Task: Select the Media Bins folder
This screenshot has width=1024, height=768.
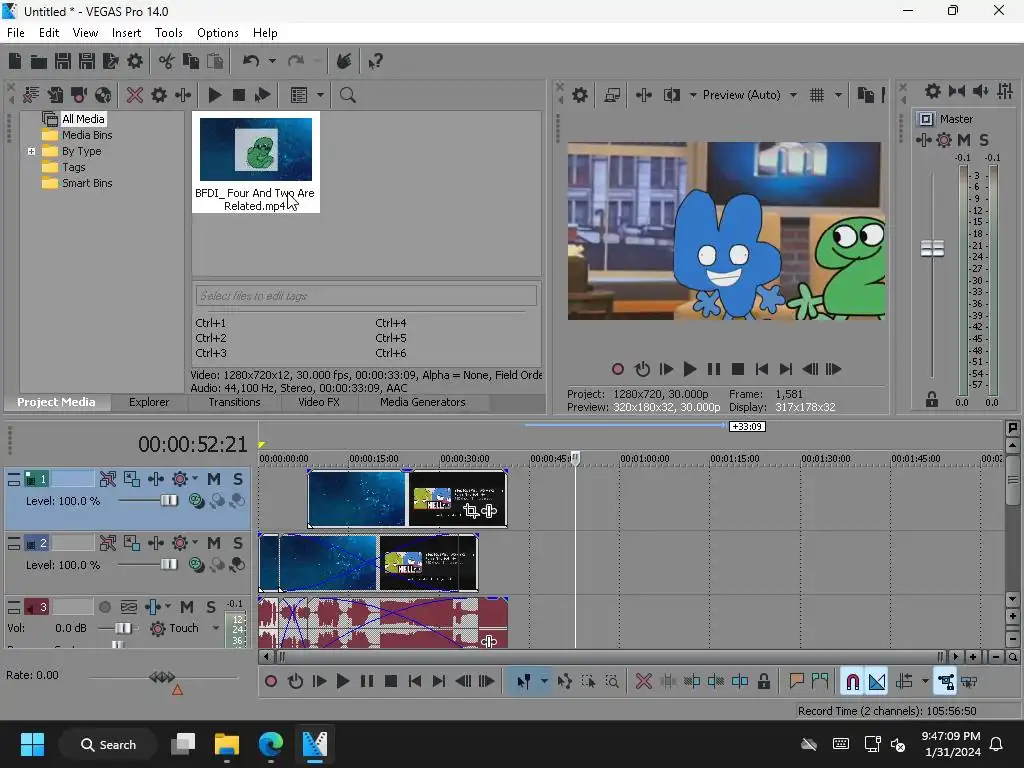Action: 87,135
